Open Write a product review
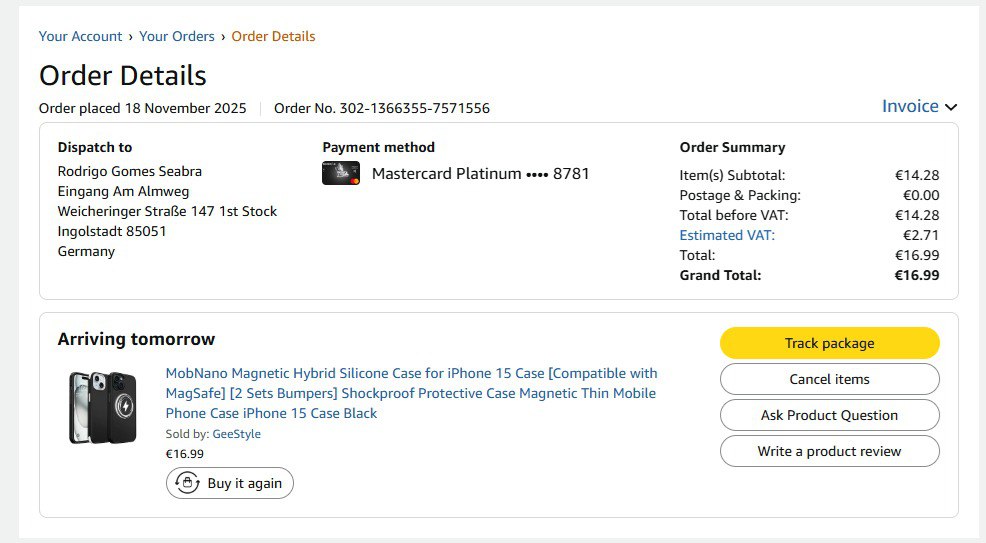 point(829,451)
